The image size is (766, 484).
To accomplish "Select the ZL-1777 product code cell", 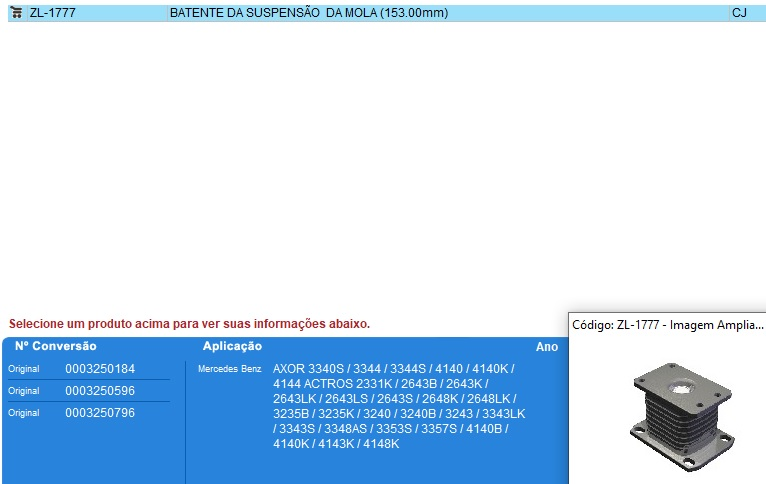I will (53, 13).
